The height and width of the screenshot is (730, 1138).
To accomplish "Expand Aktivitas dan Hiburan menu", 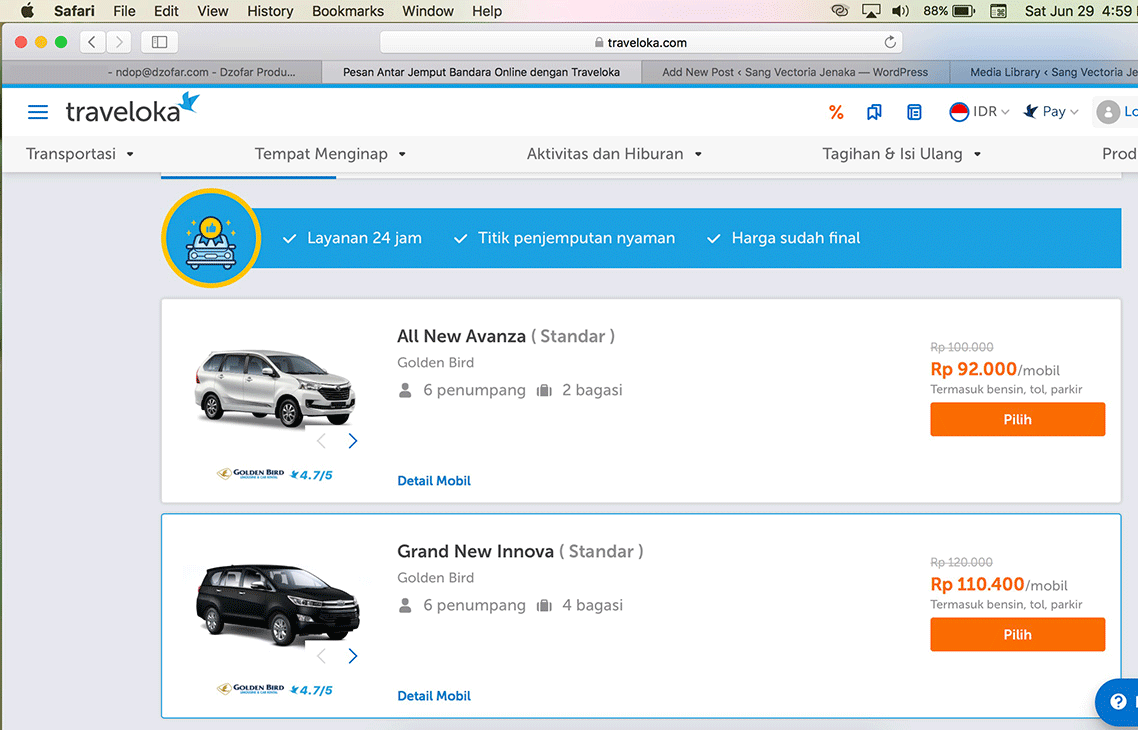I will (614, 154).
